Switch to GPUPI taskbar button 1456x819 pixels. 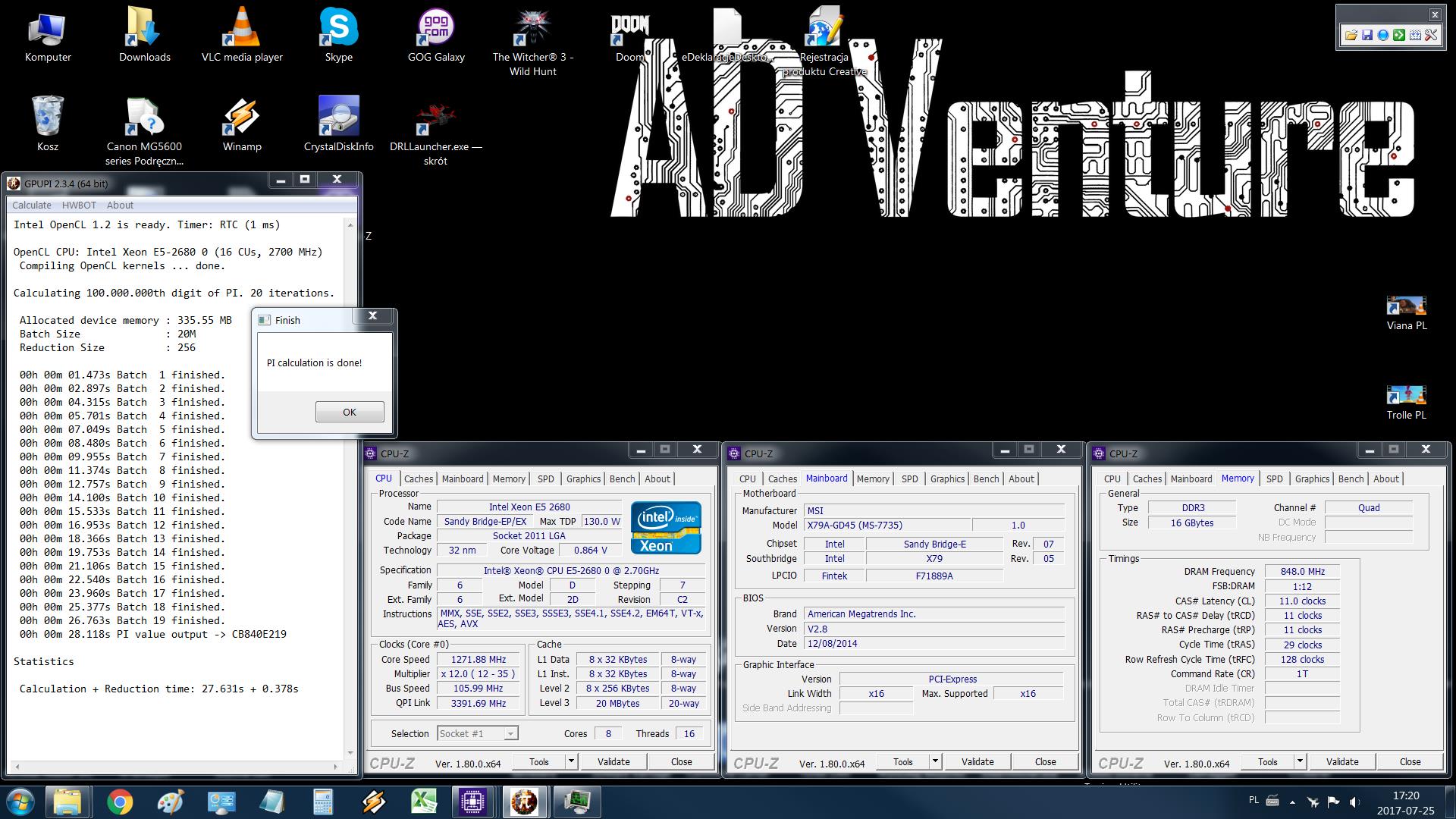point(524,802)
